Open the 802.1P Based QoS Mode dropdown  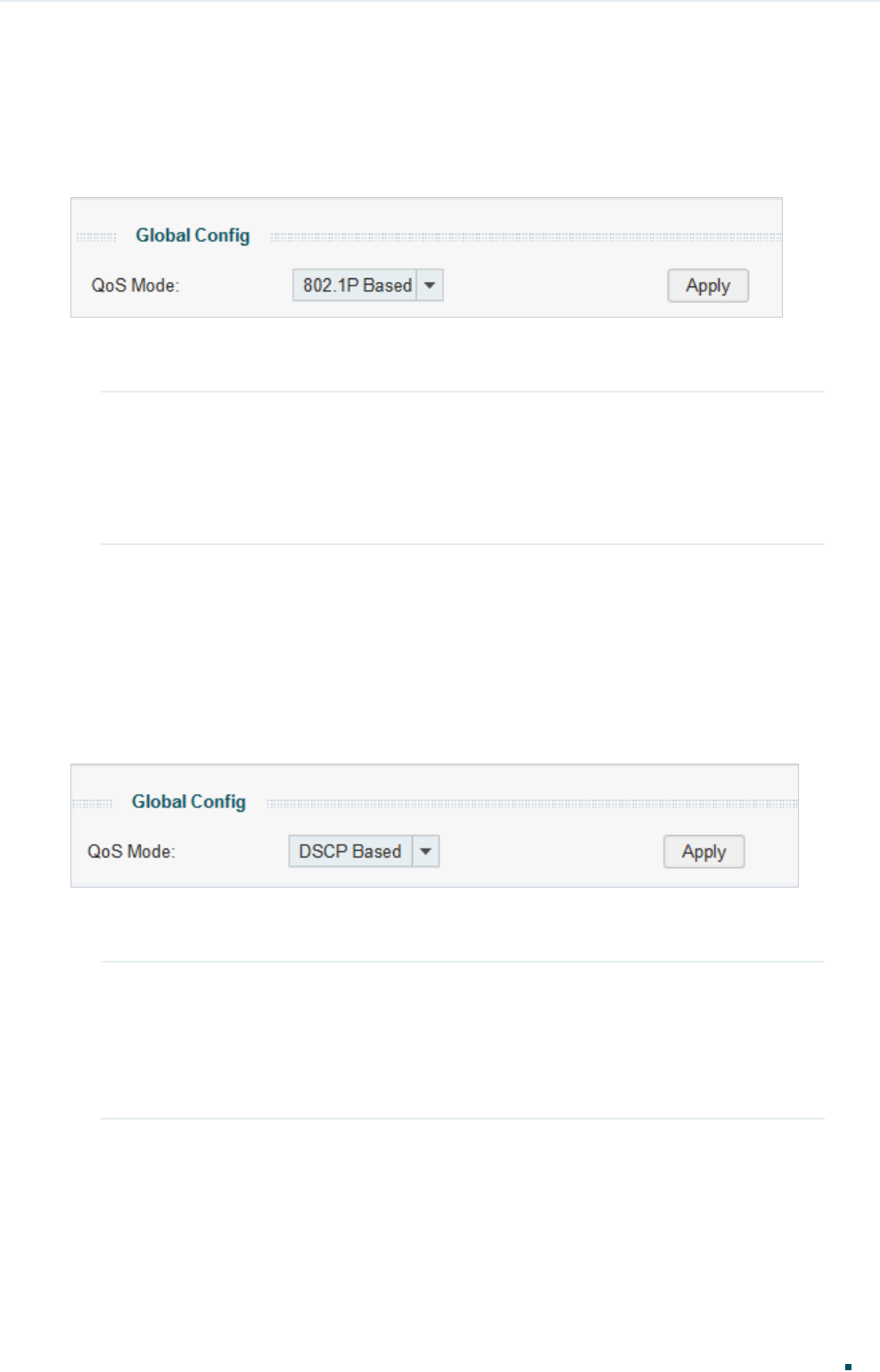coord(367,285)
